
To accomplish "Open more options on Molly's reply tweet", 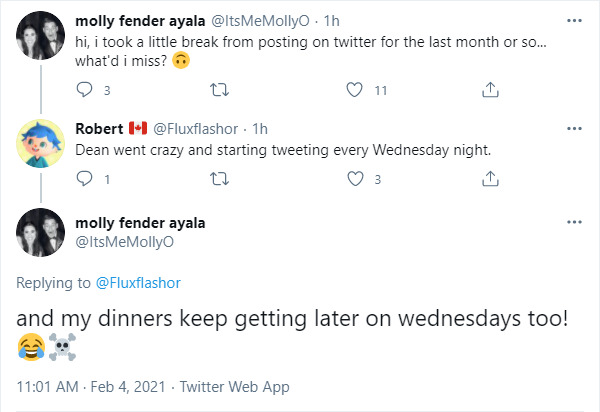I will point(574,222).
